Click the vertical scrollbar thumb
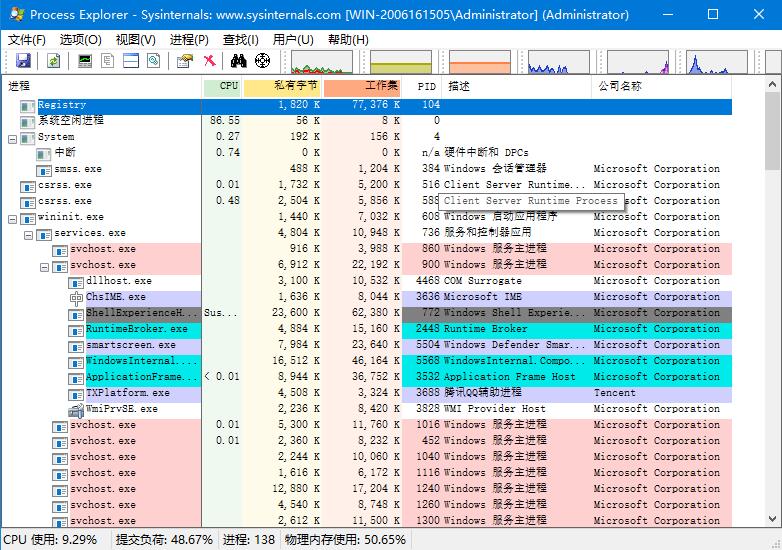782x550 pixels. coord(773,132)
